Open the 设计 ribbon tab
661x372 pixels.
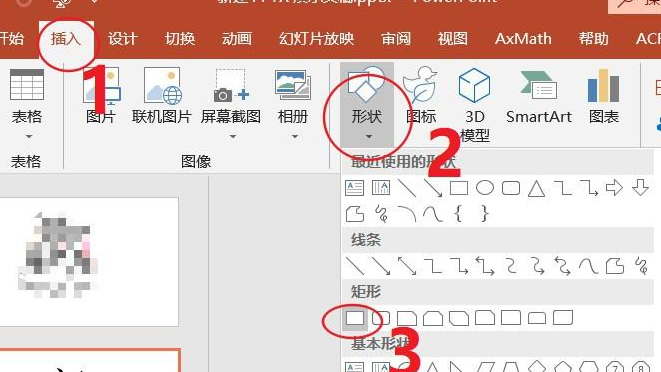pyautogui.click(x=123, y=39)
